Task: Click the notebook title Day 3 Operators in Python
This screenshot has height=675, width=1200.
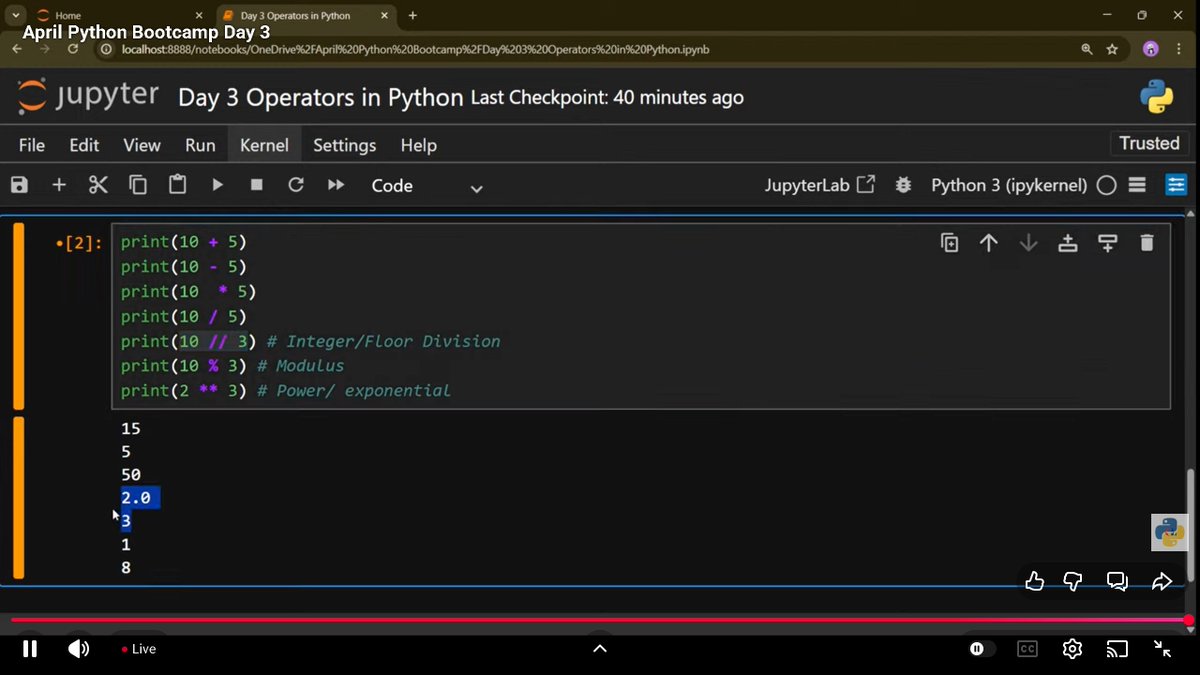Action: click(x=320, y=97)
